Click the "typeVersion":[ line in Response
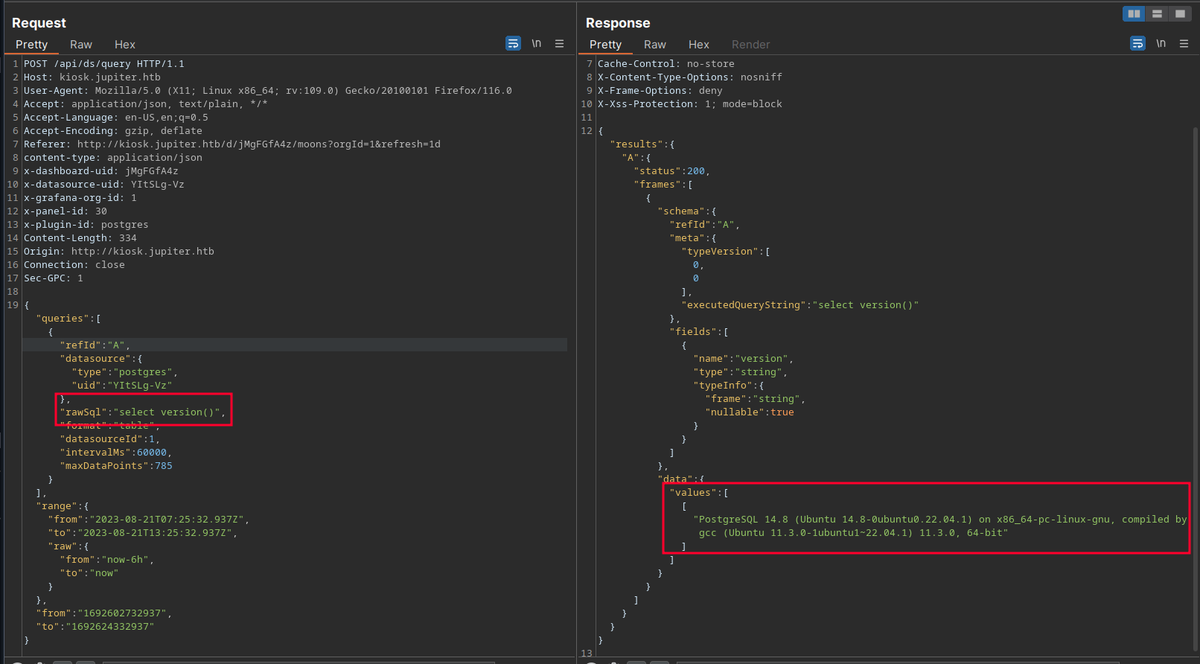 pyautogui.click(x=727, y=251)
